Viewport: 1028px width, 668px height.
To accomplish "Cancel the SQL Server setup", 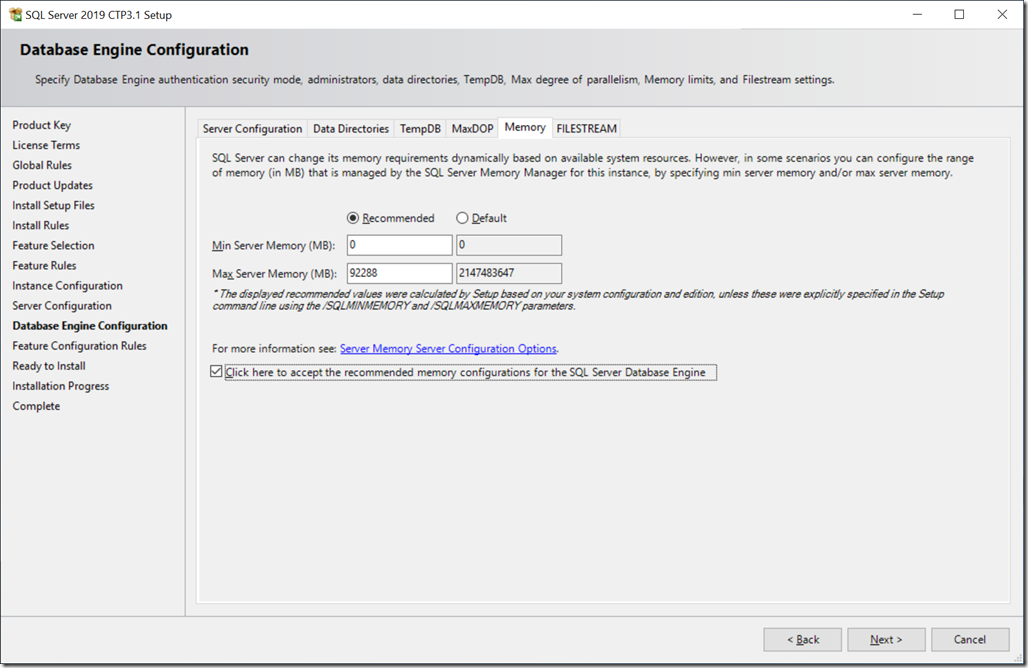I will coord(970,639).
